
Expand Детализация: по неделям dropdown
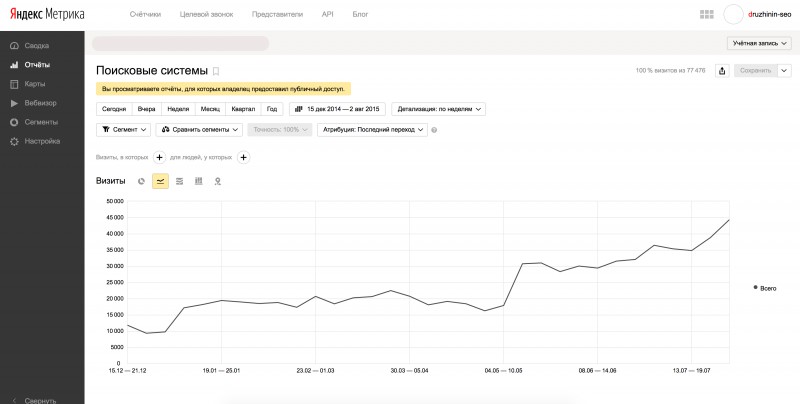coord(438,109)
